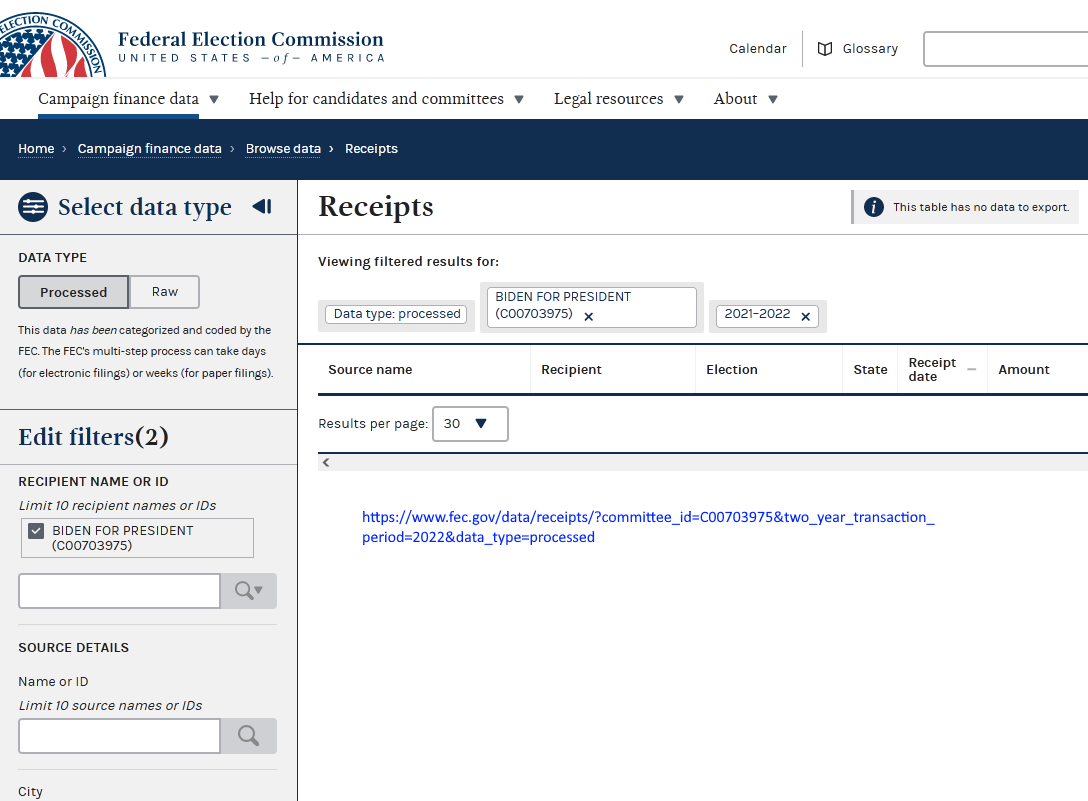
Task: Go to Campaign finance data breadcrumb
Action: click(150, 149)
